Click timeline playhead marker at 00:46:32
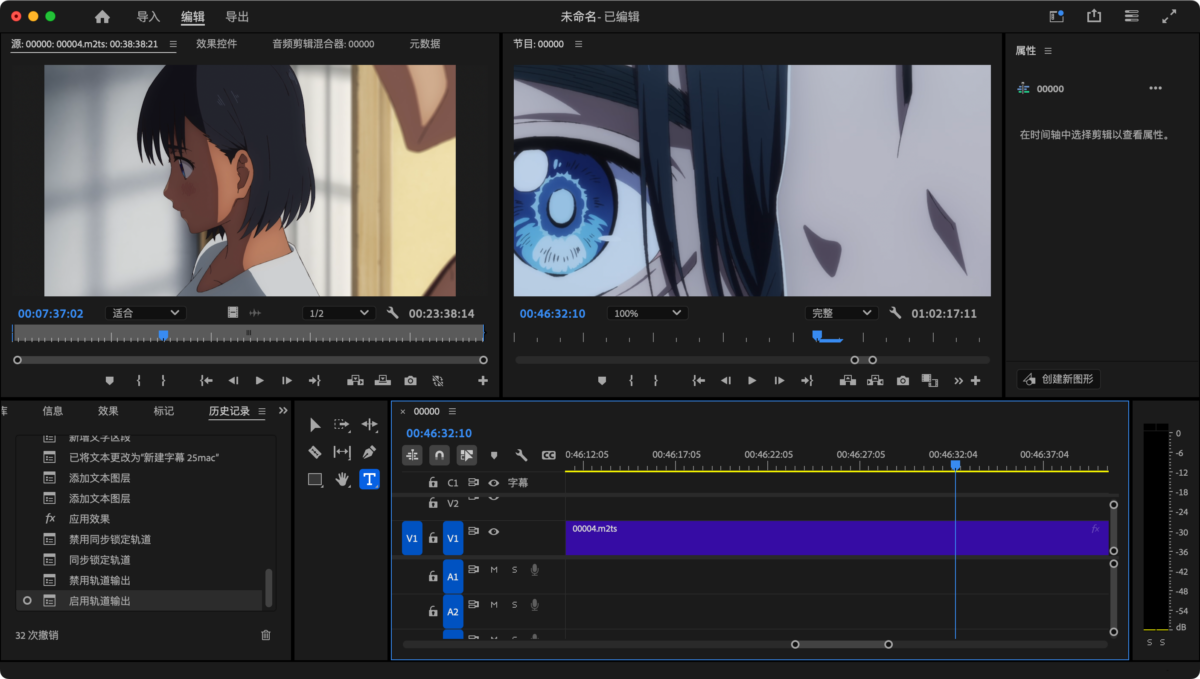 pyautogui.click(x=955, y=465)
